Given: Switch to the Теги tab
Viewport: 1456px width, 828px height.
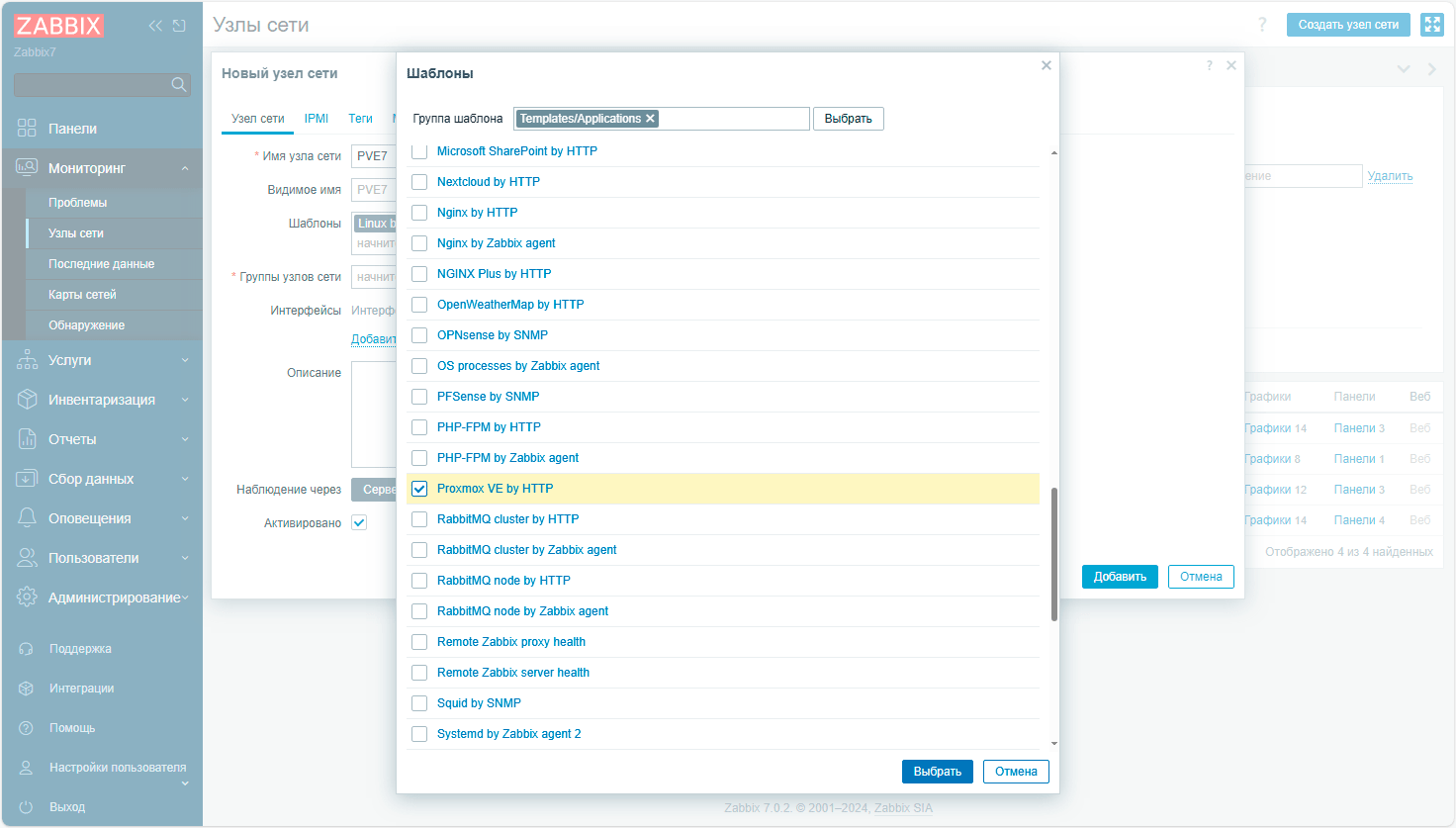Looking at the screenshot, I should [360, 119].
